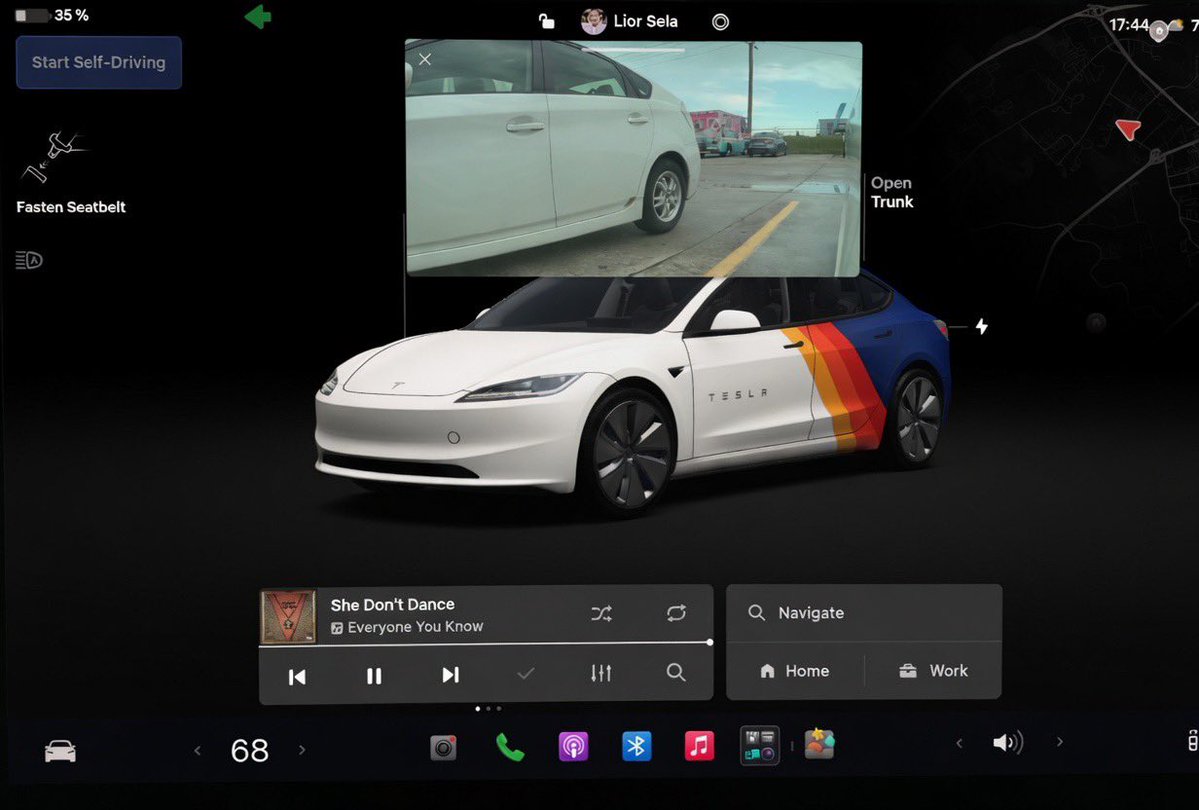Navigate to Home
The height and width of the screenshot is (810, 1199).
click(795, 671)
